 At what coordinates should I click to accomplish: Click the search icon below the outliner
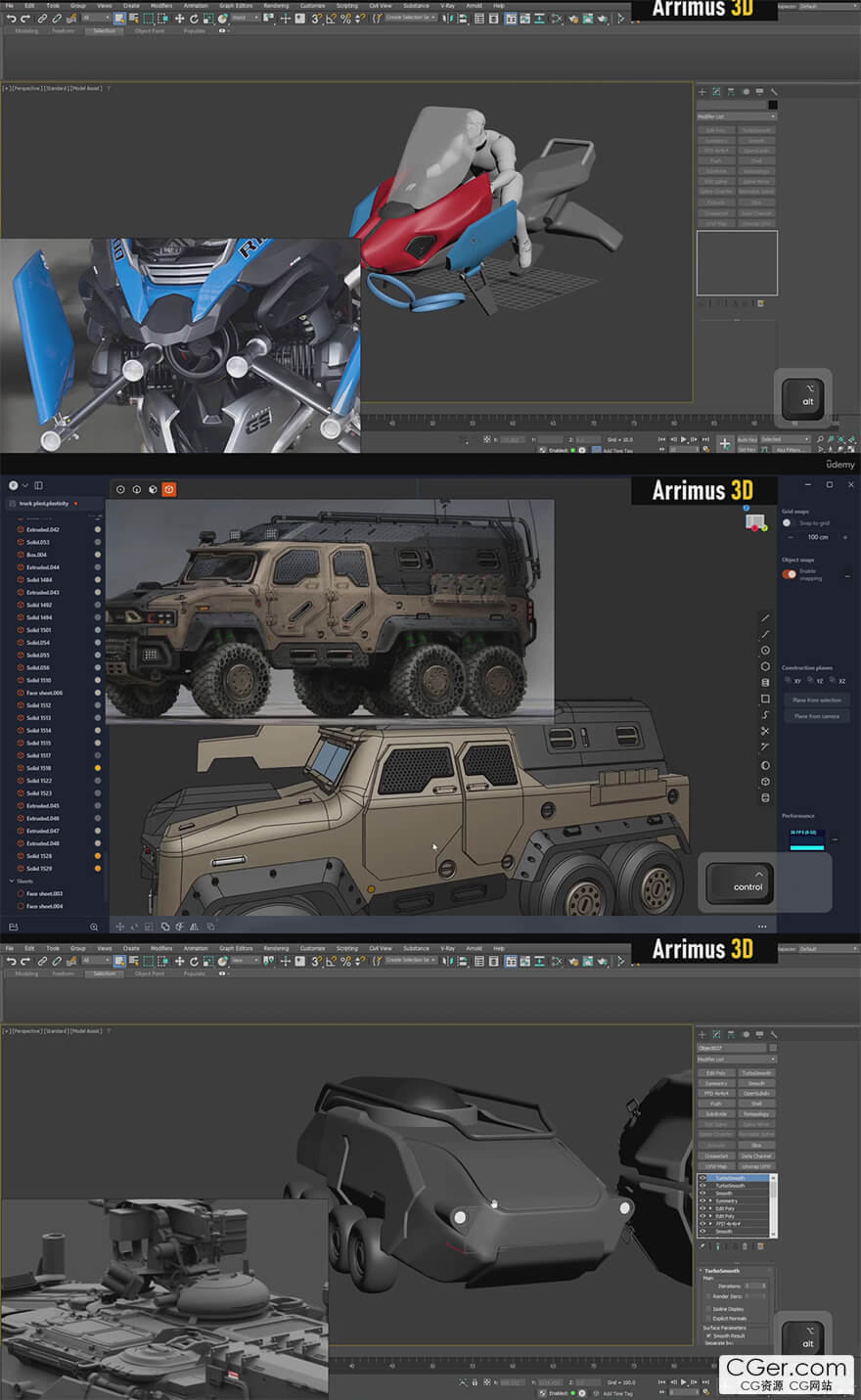coord(94,926)
